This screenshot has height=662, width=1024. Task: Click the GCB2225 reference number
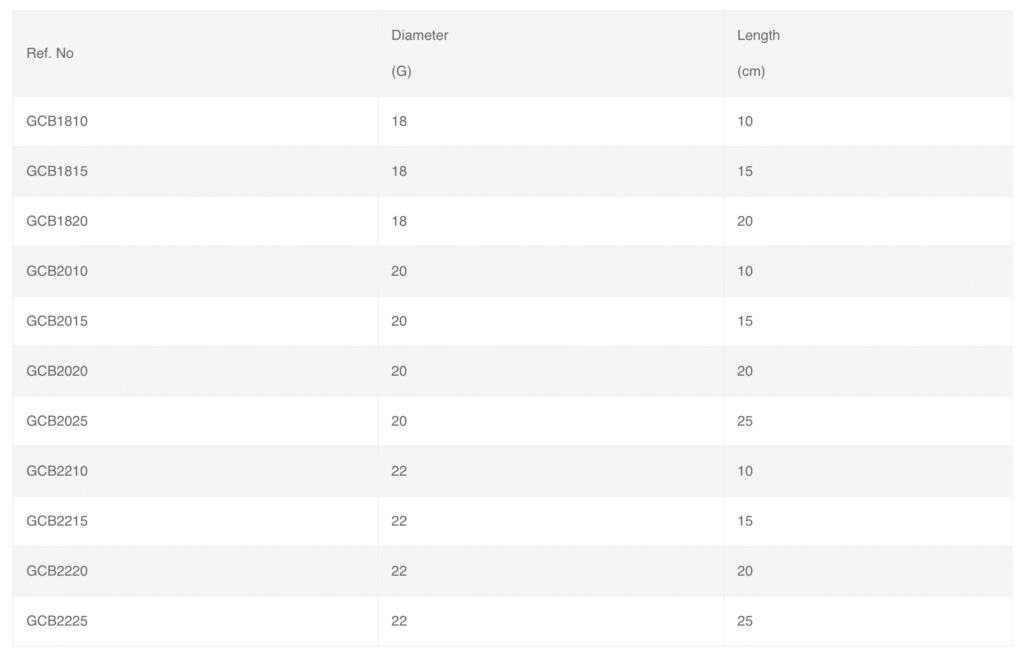pyautogui.click(x=57, y=621)
